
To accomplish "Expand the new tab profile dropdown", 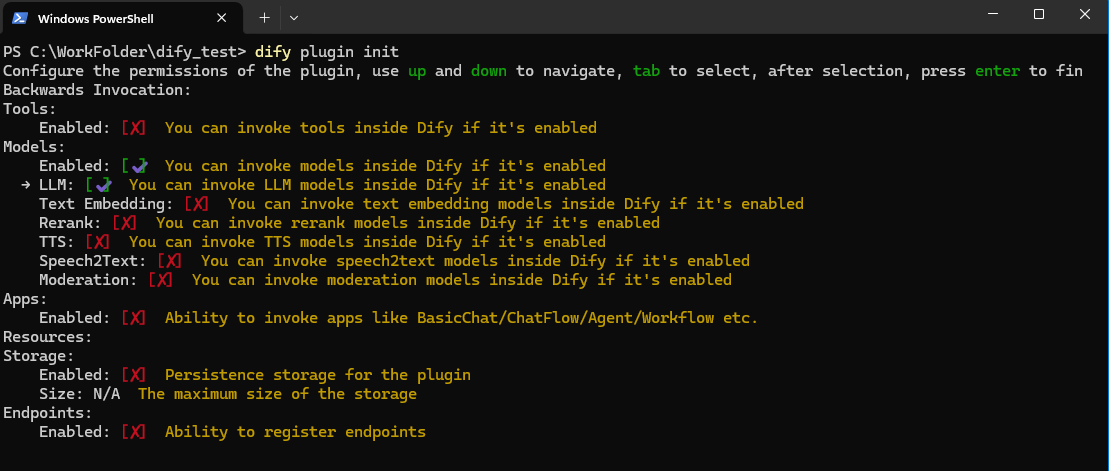I will pyautogui.click(x=294, y=18).
